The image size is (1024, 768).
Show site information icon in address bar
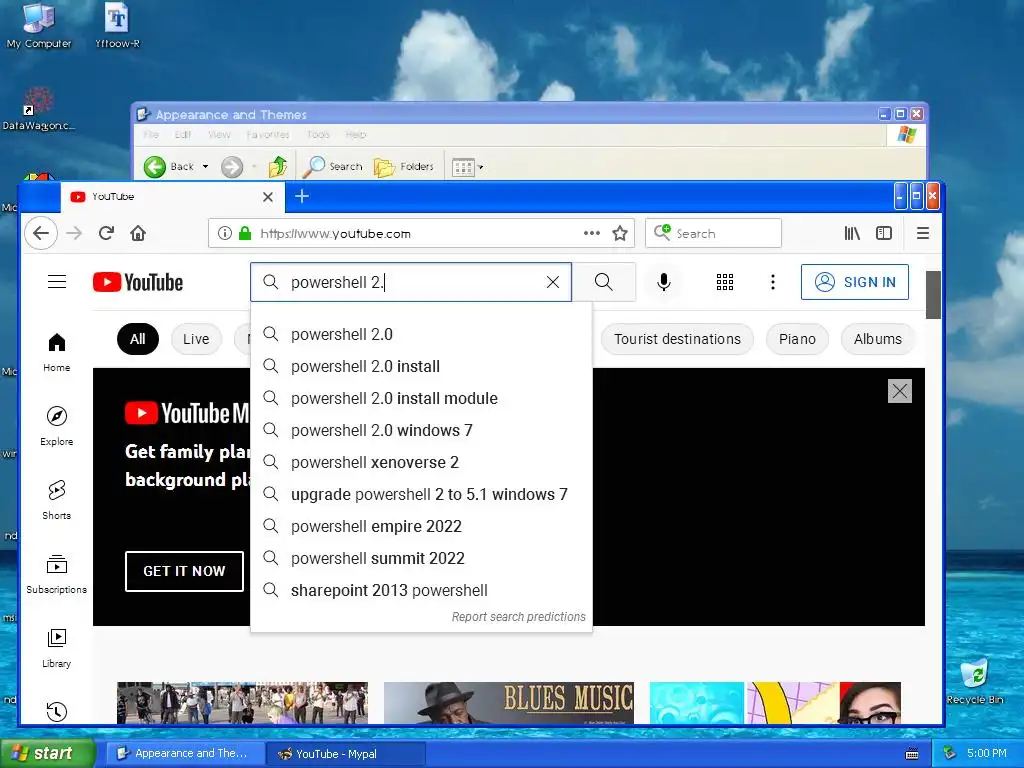click(225, 233)
